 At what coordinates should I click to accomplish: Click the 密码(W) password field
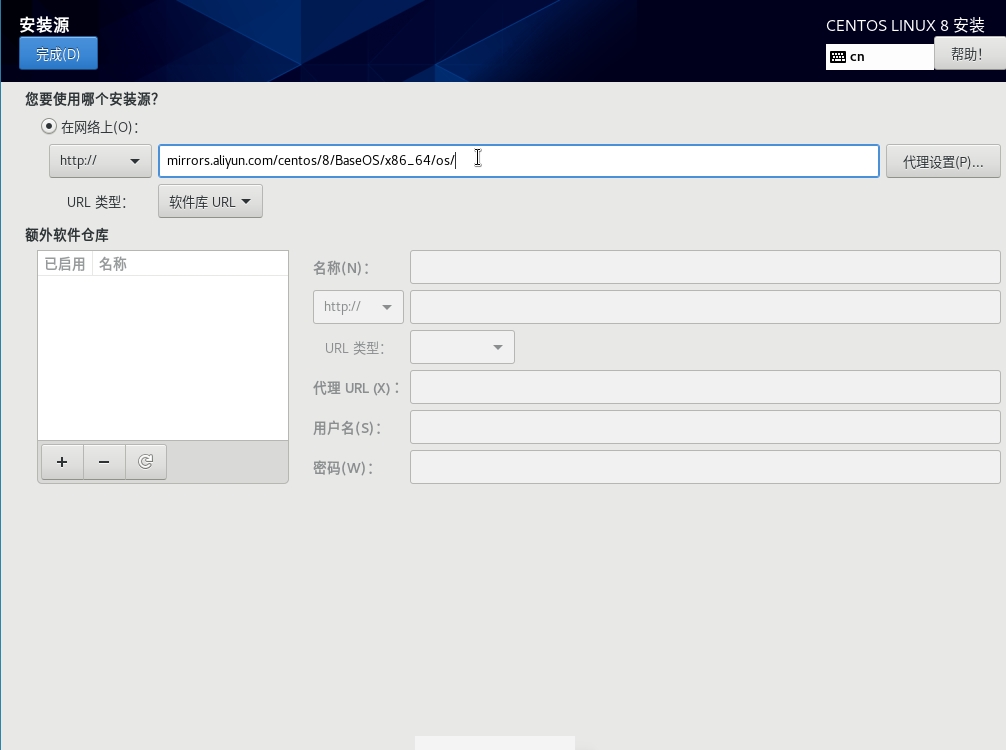(x=705, y=467)
